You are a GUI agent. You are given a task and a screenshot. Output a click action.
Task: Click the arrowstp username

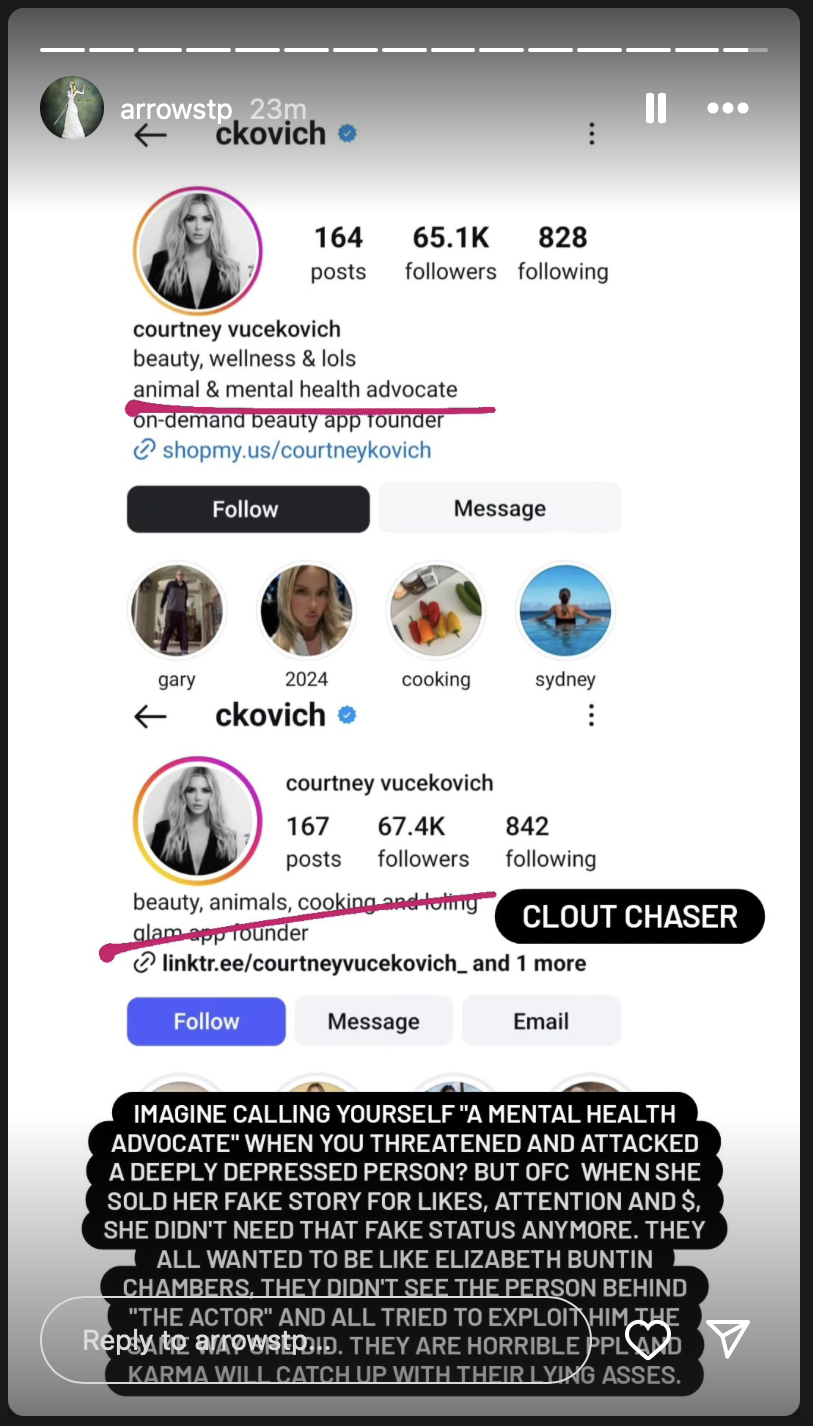(176, 109)
